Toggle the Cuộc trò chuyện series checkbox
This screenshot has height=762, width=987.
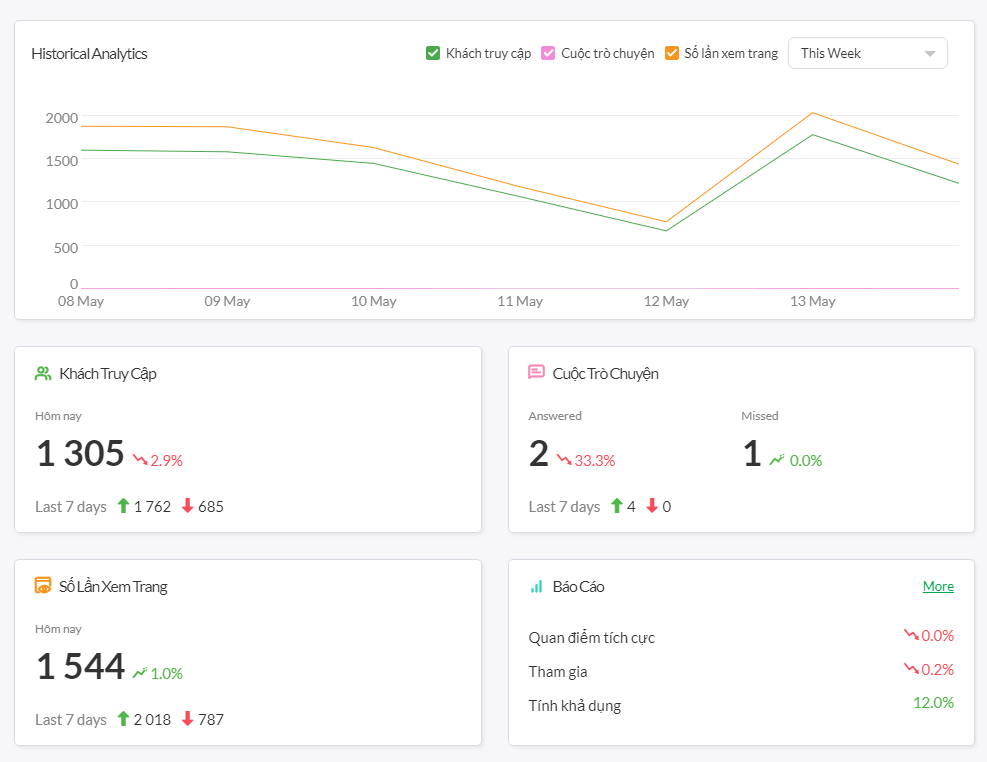[548, 53]
